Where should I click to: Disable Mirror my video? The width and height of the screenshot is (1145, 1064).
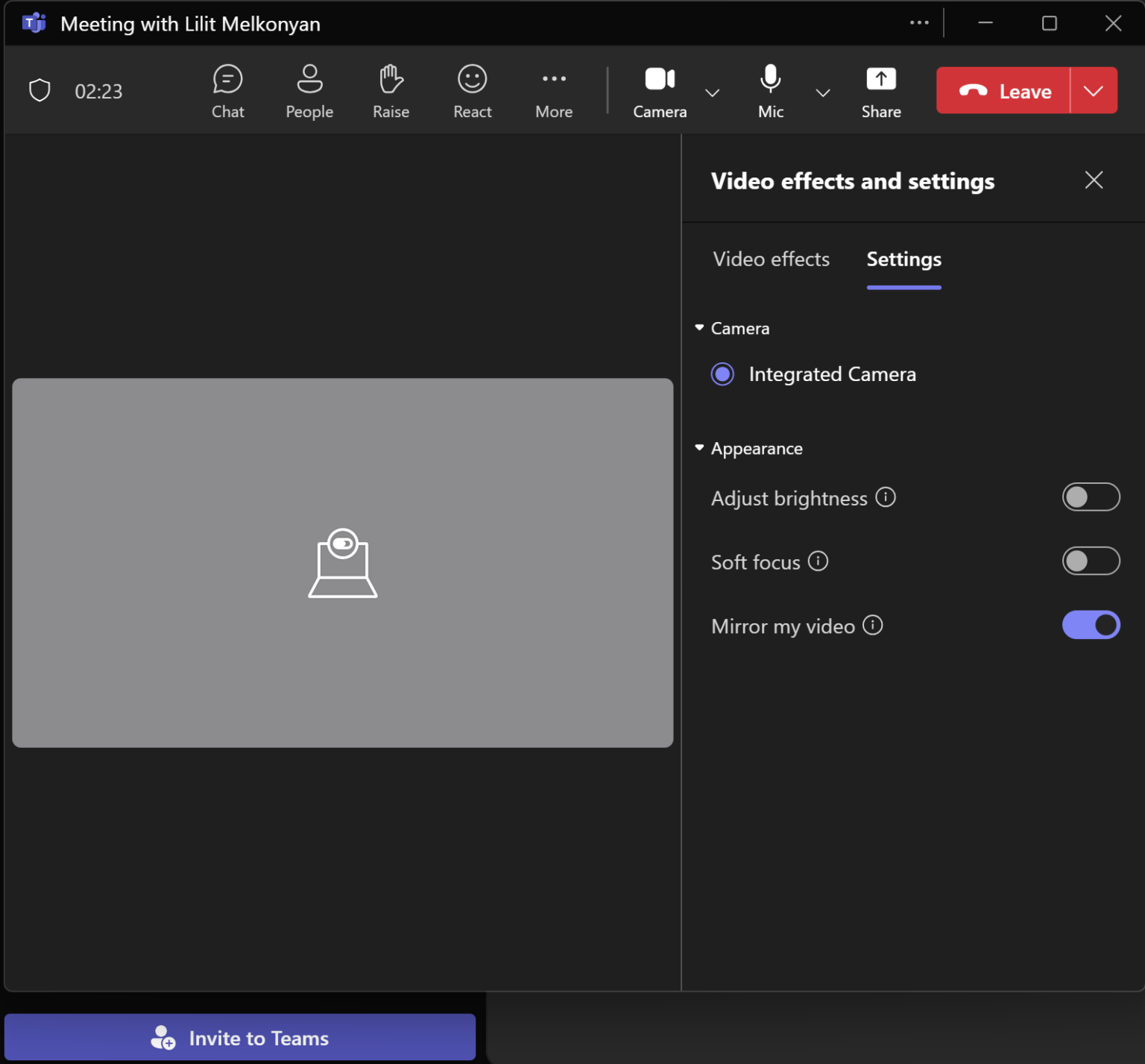pos(1091,625)
